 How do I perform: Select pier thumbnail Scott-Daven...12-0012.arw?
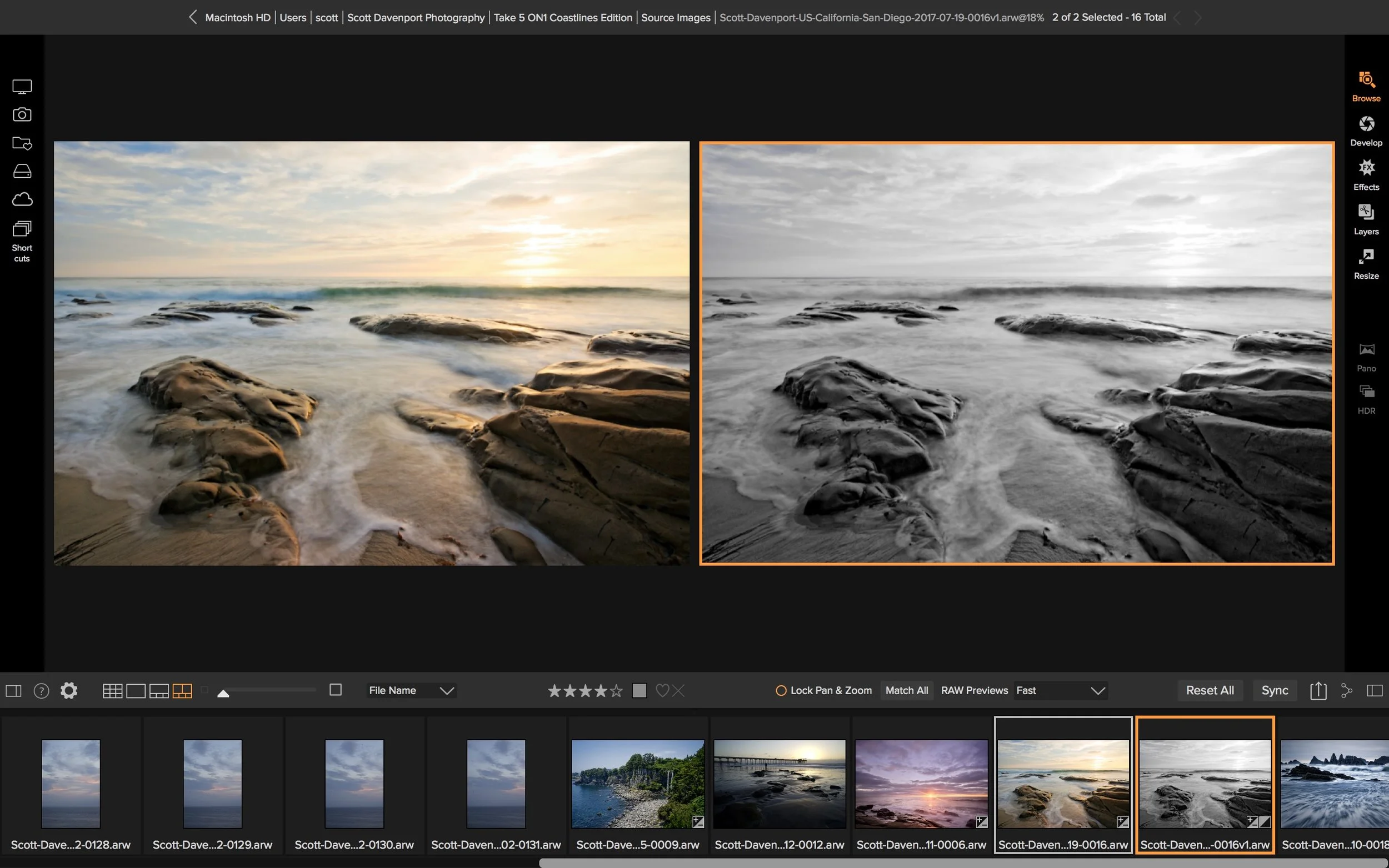click(780, 785)
